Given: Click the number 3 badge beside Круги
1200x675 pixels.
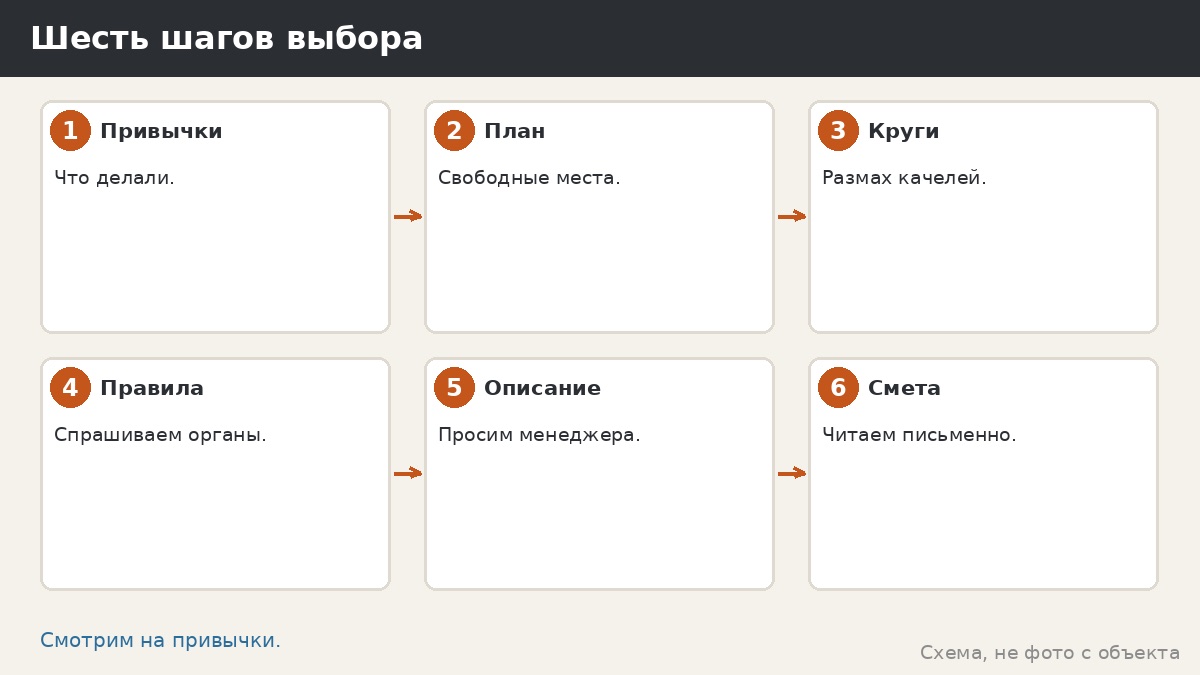Looking at the screenshot, I should click(838, 131).
